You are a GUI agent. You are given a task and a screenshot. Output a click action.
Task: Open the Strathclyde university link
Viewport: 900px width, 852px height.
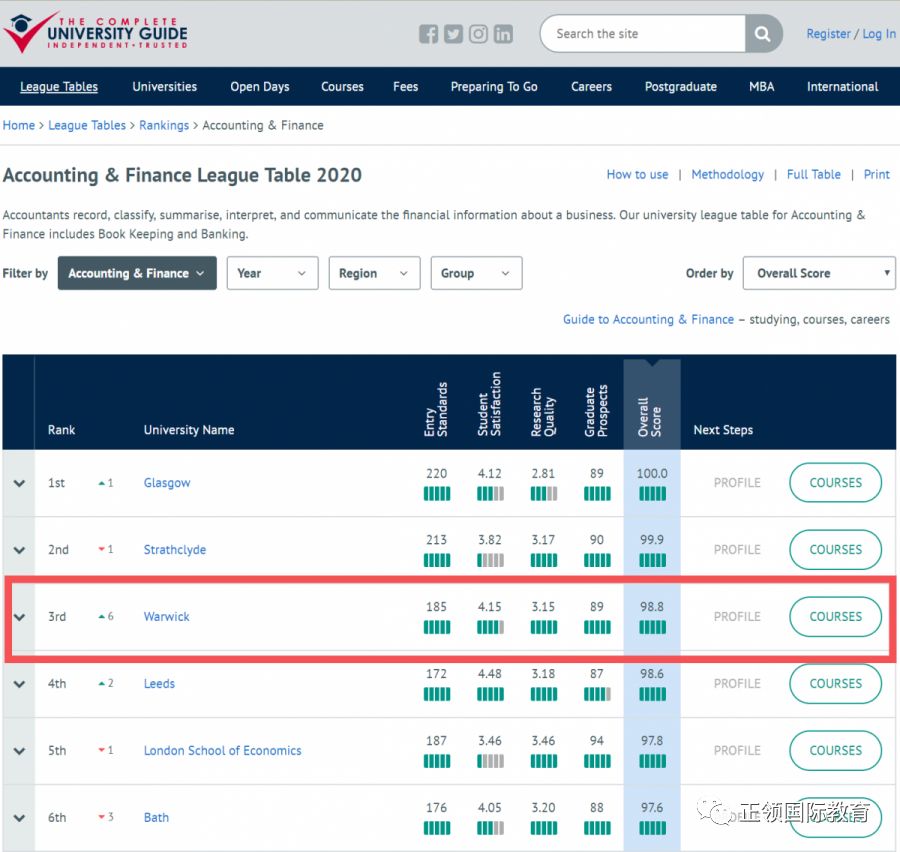point(174,549)
